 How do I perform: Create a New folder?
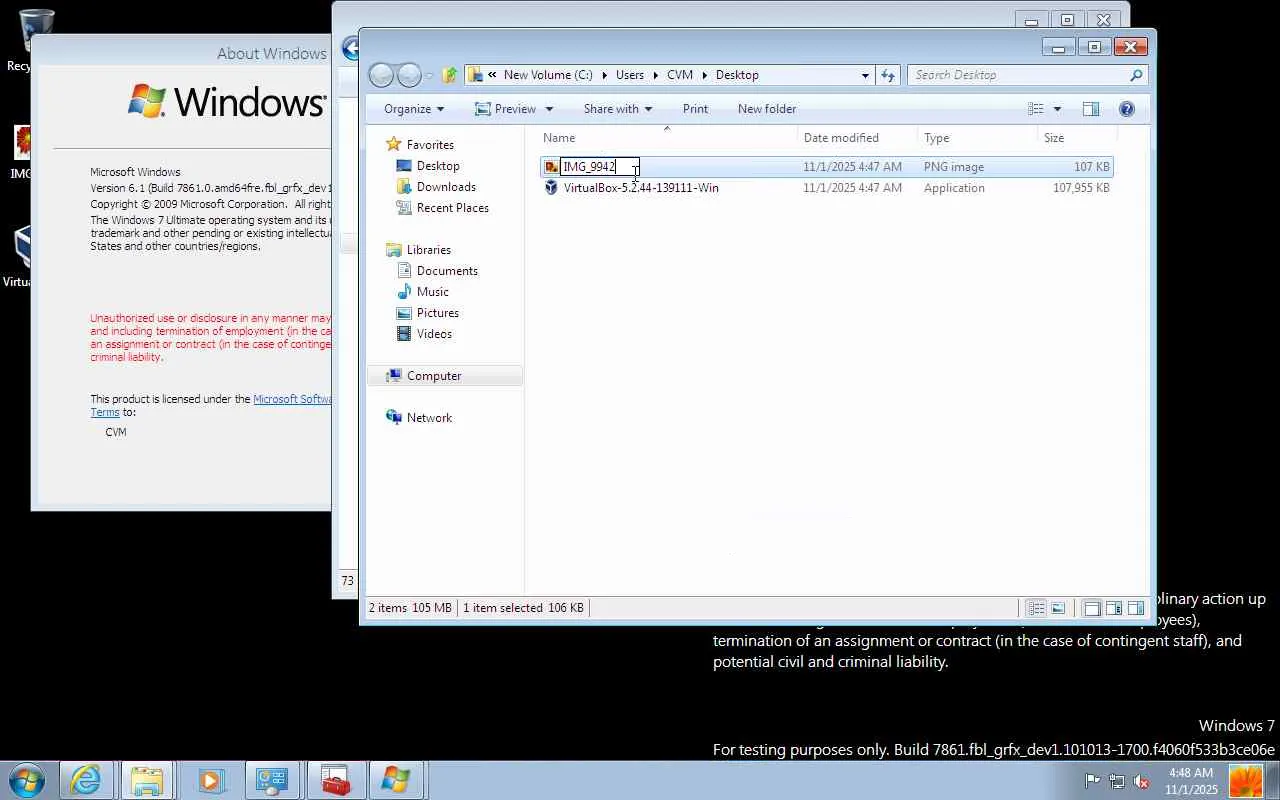pyautogui.click(x=767, y=109)
